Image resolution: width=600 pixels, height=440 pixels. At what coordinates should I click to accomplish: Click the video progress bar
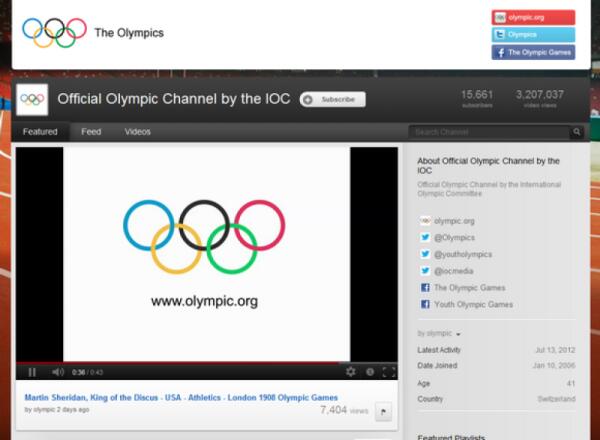click(200, 362)
